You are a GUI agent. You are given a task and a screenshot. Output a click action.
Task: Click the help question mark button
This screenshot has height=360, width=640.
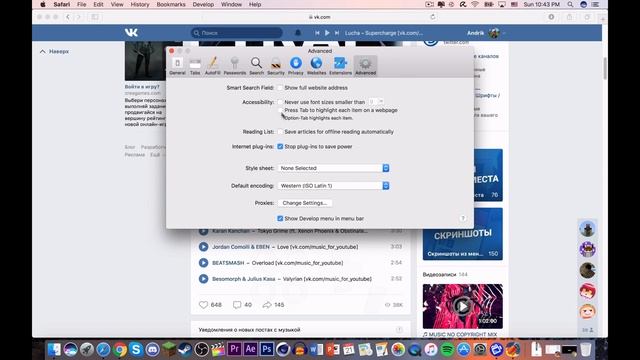click(462, 218)
